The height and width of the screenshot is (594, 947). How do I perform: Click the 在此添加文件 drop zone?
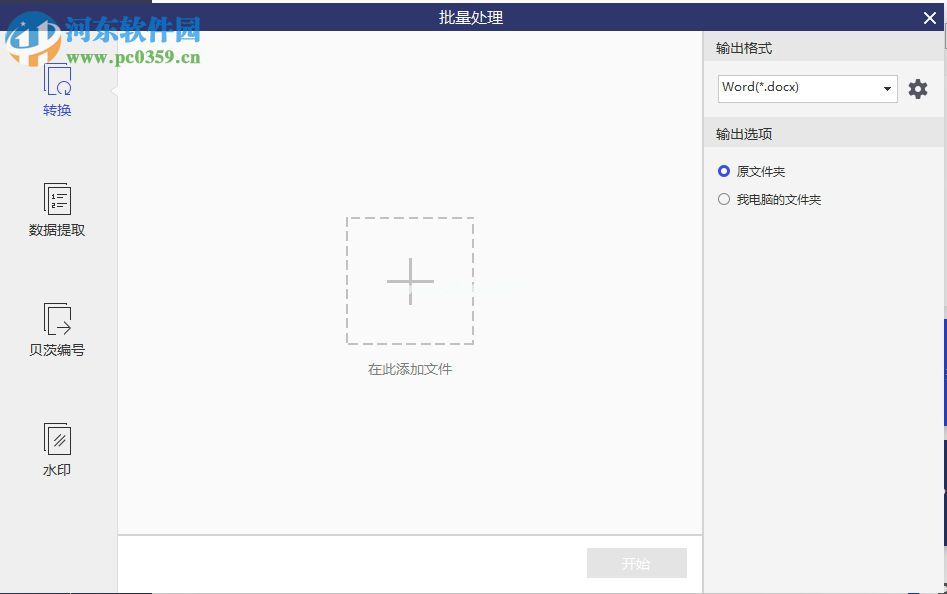[410, 369]
